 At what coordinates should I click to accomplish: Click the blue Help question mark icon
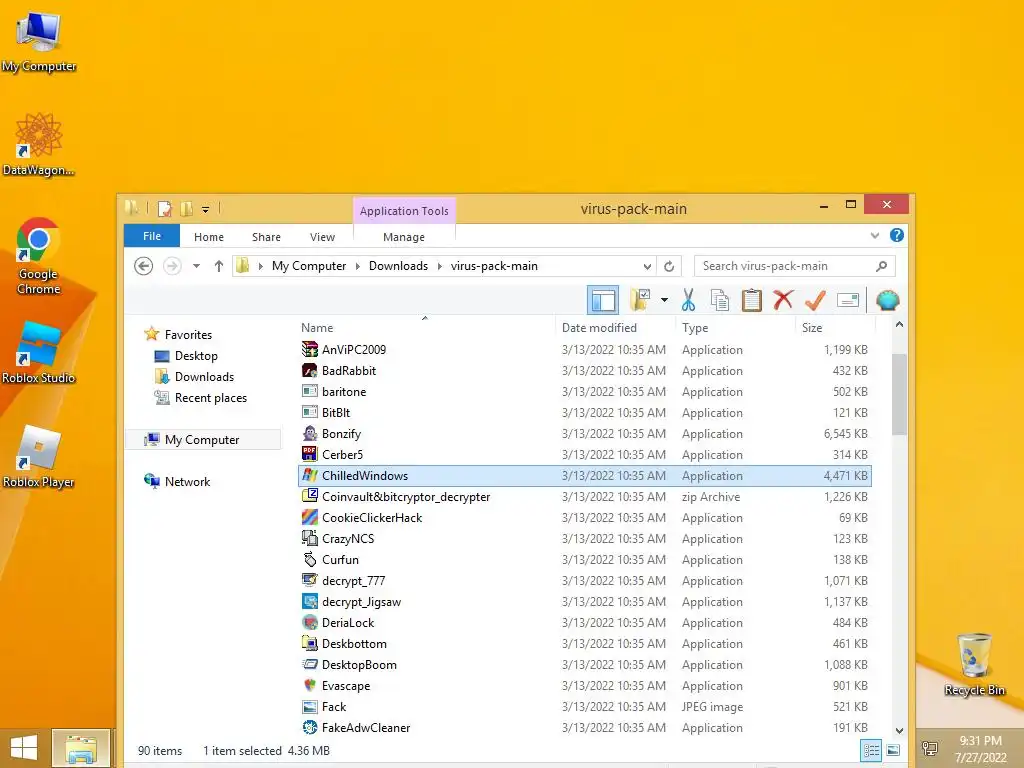897,235
